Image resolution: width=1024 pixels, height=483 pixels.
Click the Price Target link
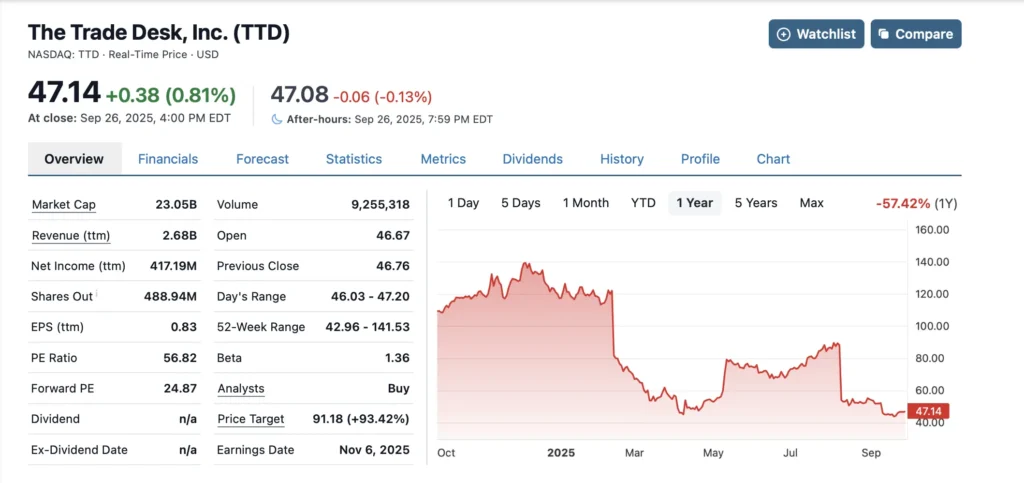click(x=251, y=419)
